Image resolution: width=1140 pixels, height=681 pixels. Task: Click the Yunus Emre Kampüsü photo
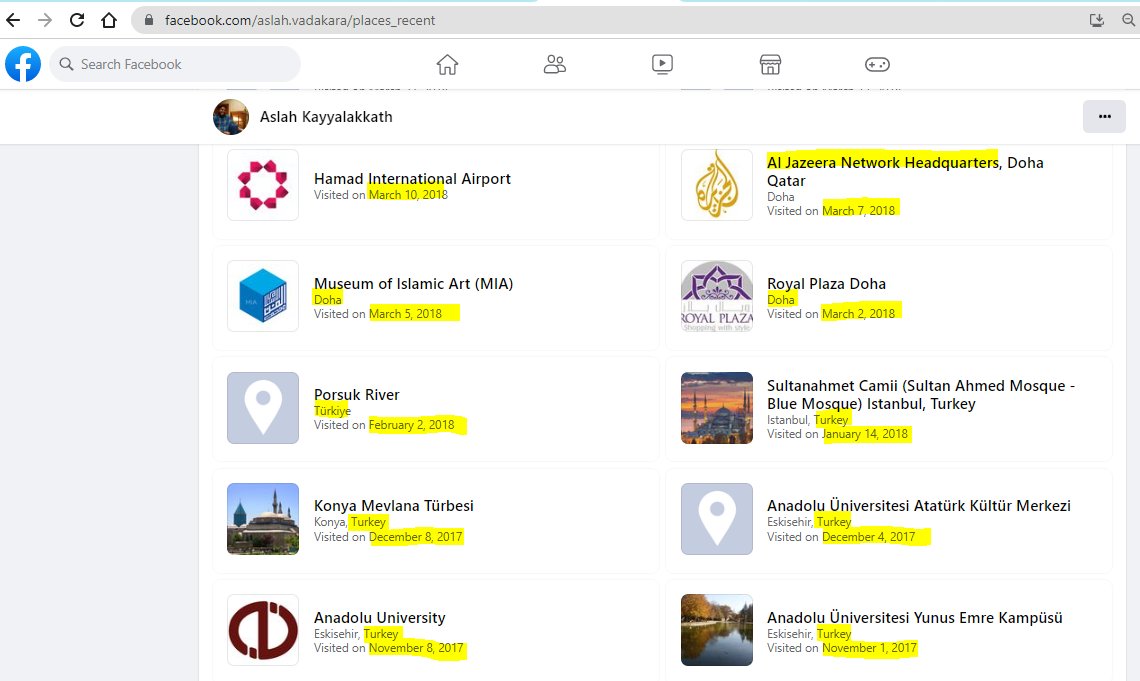point(717,630)
